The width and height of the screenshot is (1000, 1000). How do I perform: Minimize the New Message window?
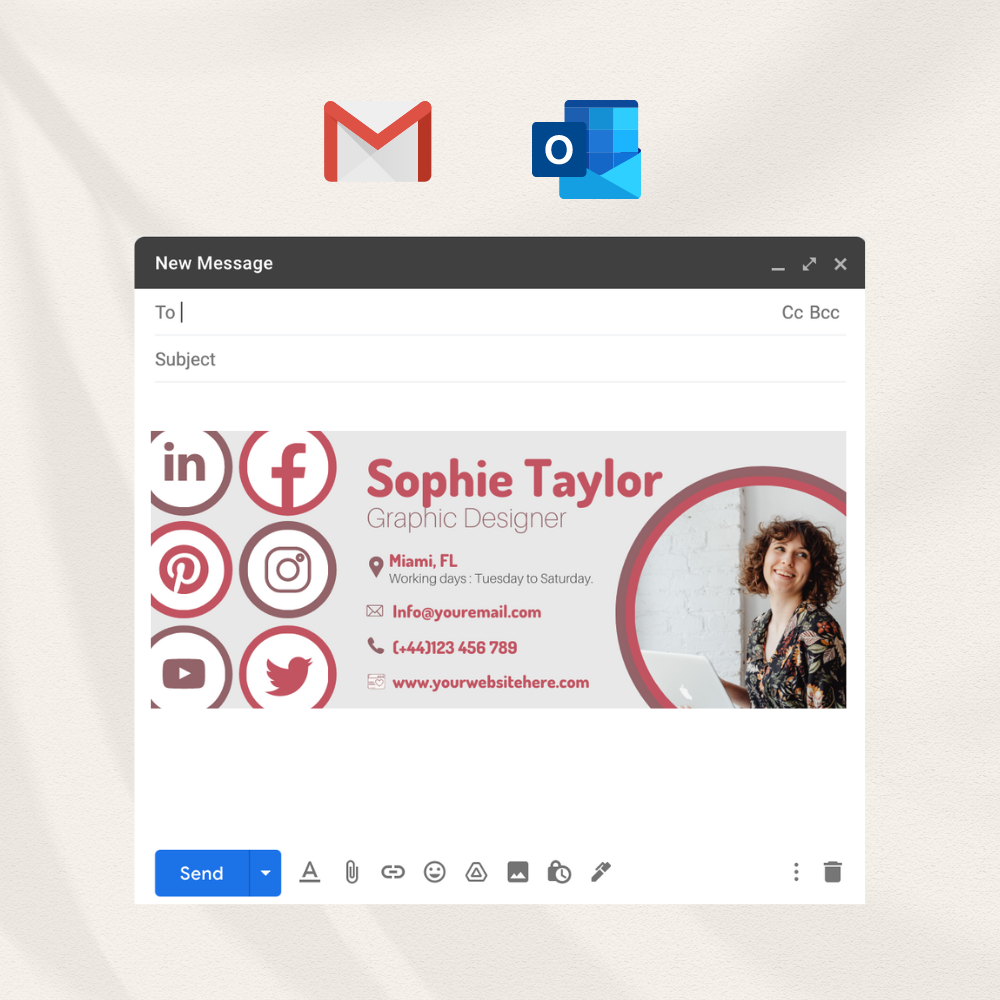click(778, 268)
